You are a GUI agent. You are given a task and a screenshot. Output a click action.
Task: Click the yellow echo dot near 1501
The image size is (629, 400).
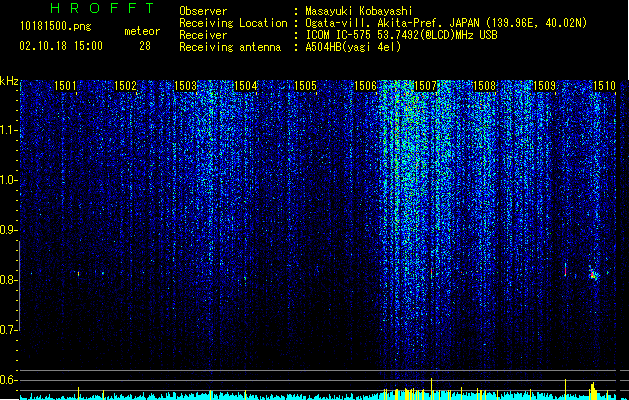78,274
